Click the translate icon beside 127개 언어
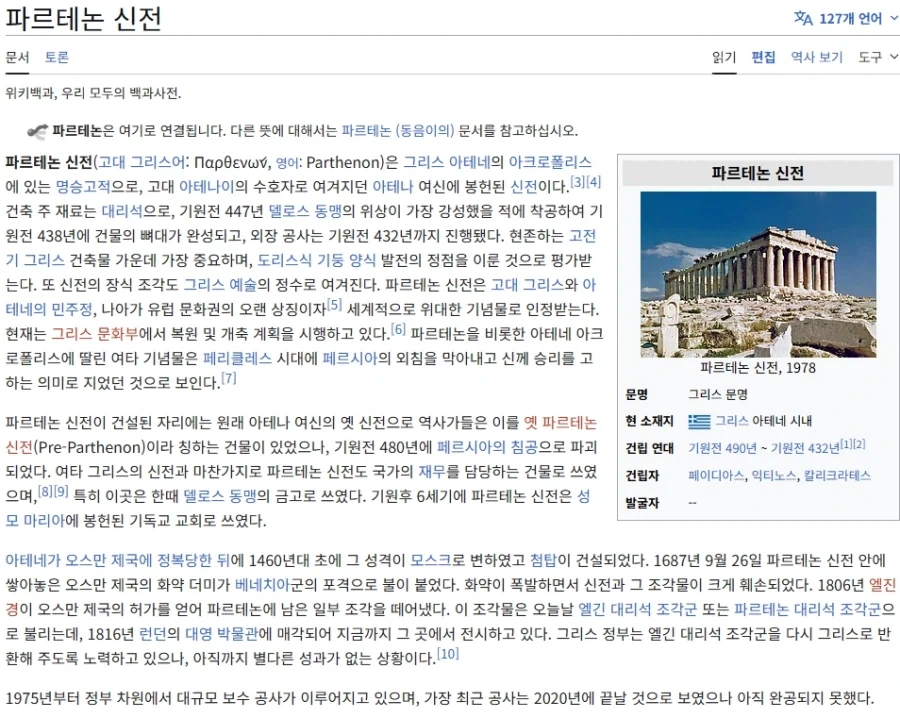The image size is (900, 718). tap(803, 18)
